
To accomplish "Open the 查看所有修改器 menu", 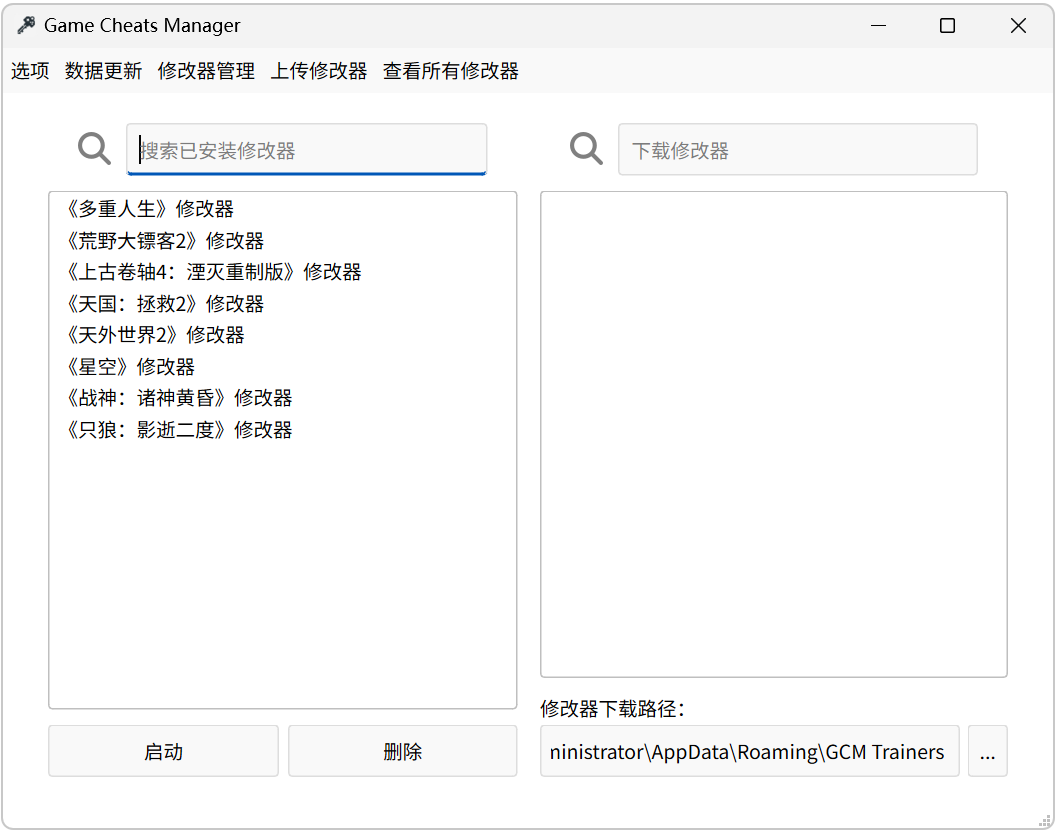I will [x=451, y=71].
